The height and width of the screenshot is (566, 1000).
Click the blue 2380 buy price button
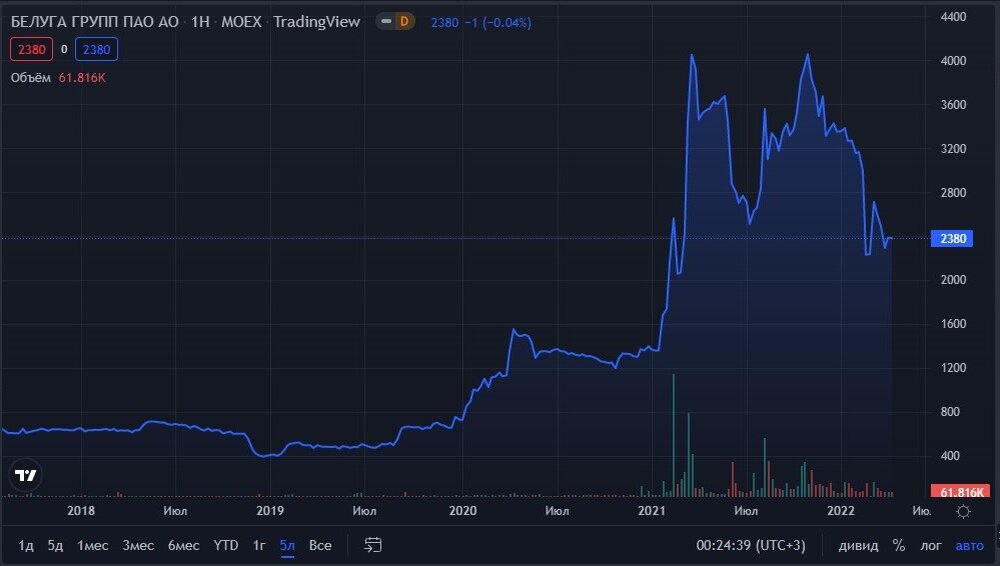coord(96,49)
